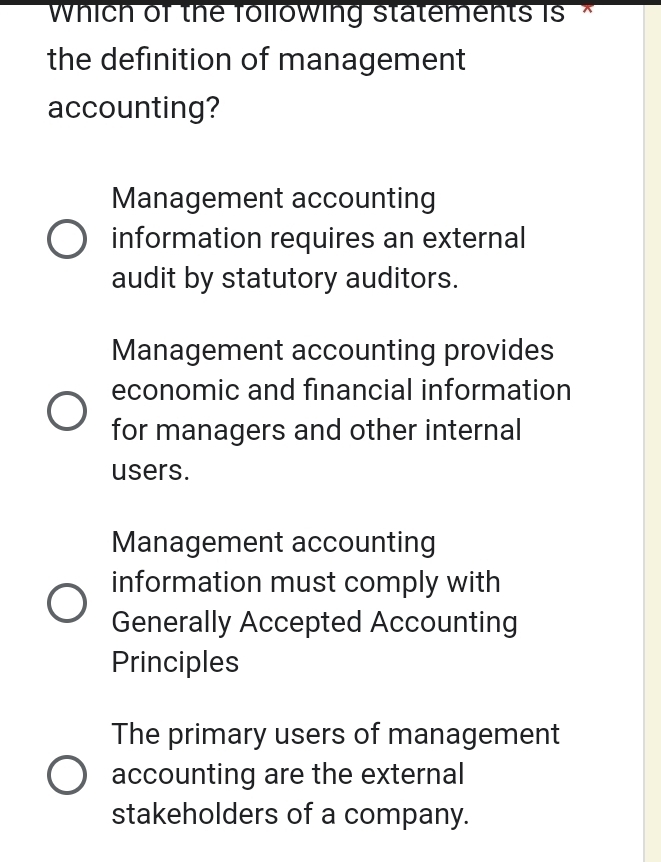Click the line "accounting are the external"
This screenshot has height=862, width=661.
(x=288, y=775)
